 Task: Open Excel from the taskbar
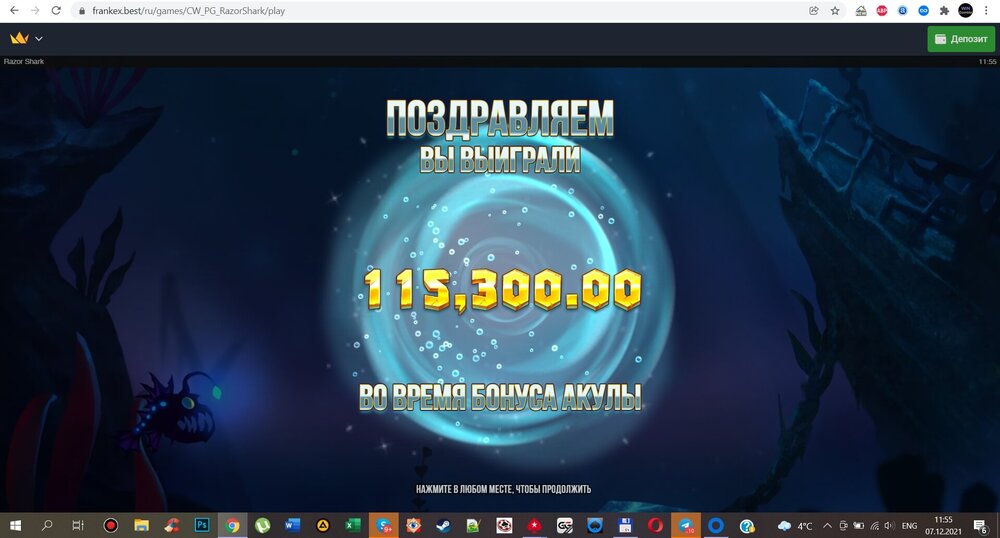coord(353,525)
